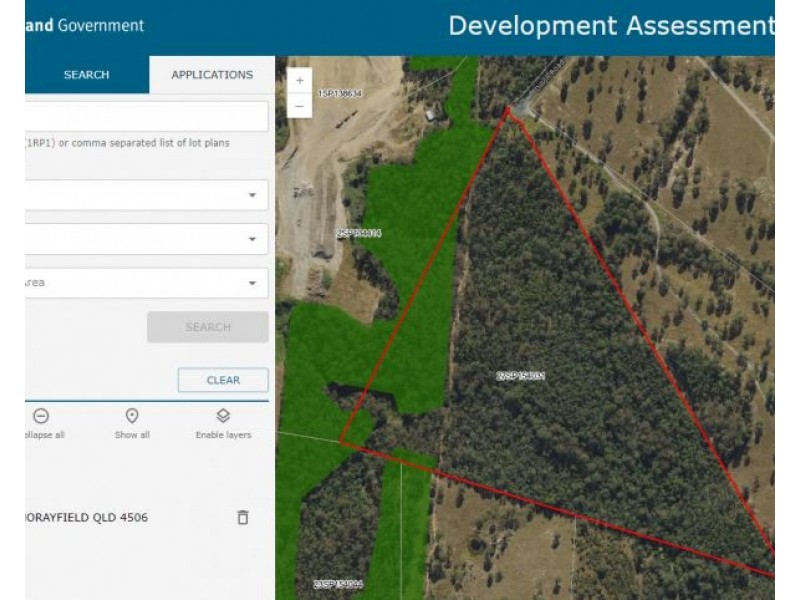Open the Enable layers icon
The width and height of the screenshot is (800, 600).
223,415
